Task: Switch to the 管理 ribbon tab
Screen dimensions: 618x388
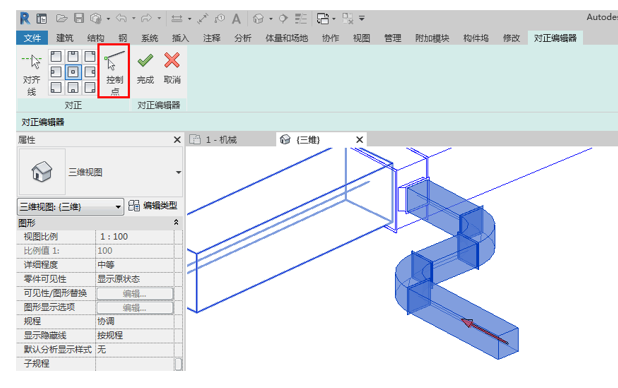Action: pyautogui.click(x=393, y=38)
